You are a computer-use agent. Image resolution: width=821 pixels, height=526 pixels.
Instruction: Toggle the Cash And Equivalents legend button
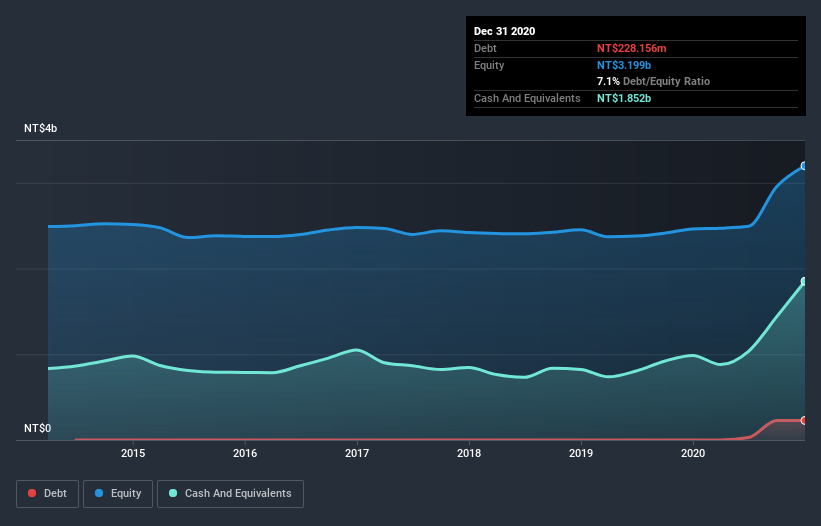click(230, 494)
